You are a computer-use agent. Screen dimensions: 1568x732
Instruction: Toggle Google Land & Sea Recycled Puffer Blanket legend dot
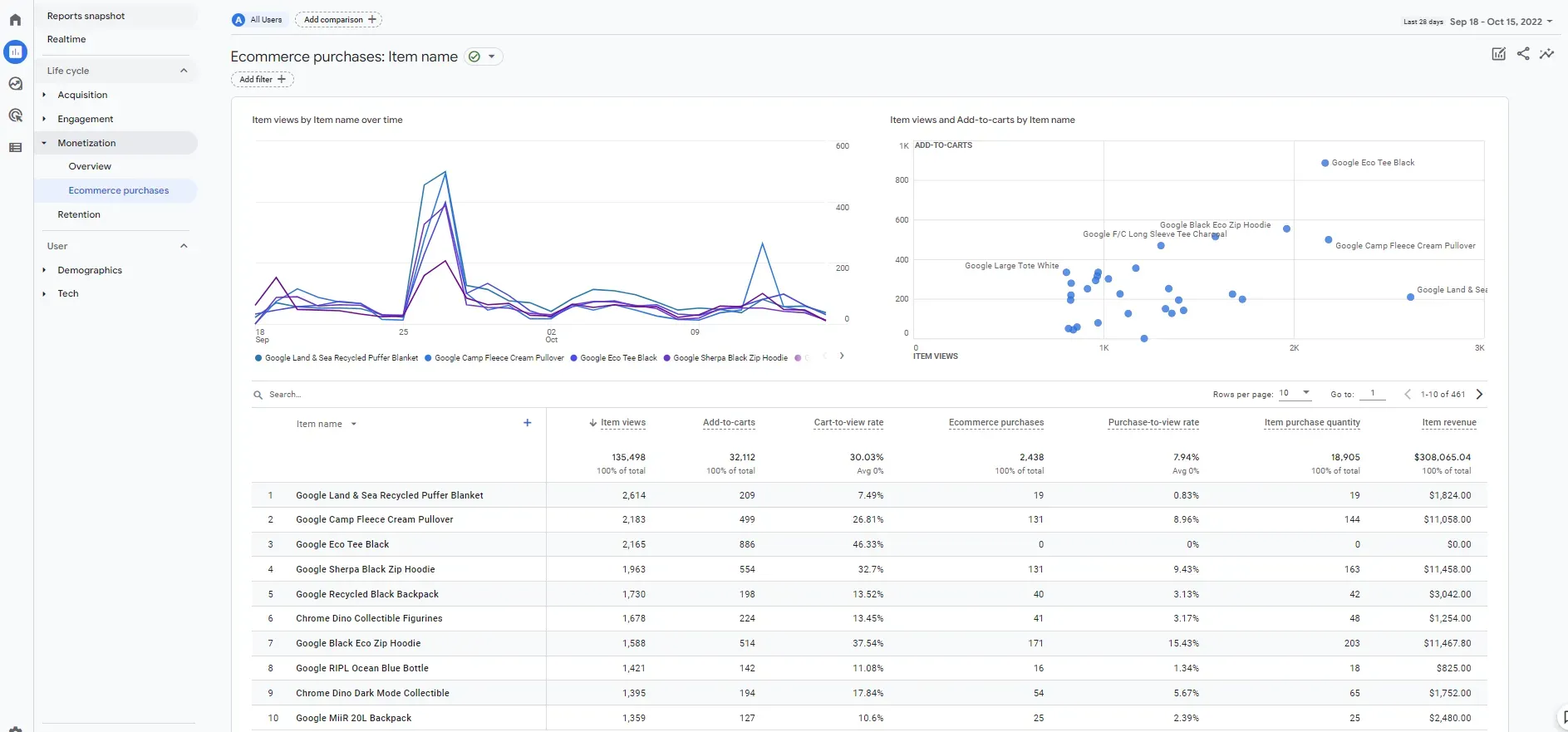click(x=258, y=358)
